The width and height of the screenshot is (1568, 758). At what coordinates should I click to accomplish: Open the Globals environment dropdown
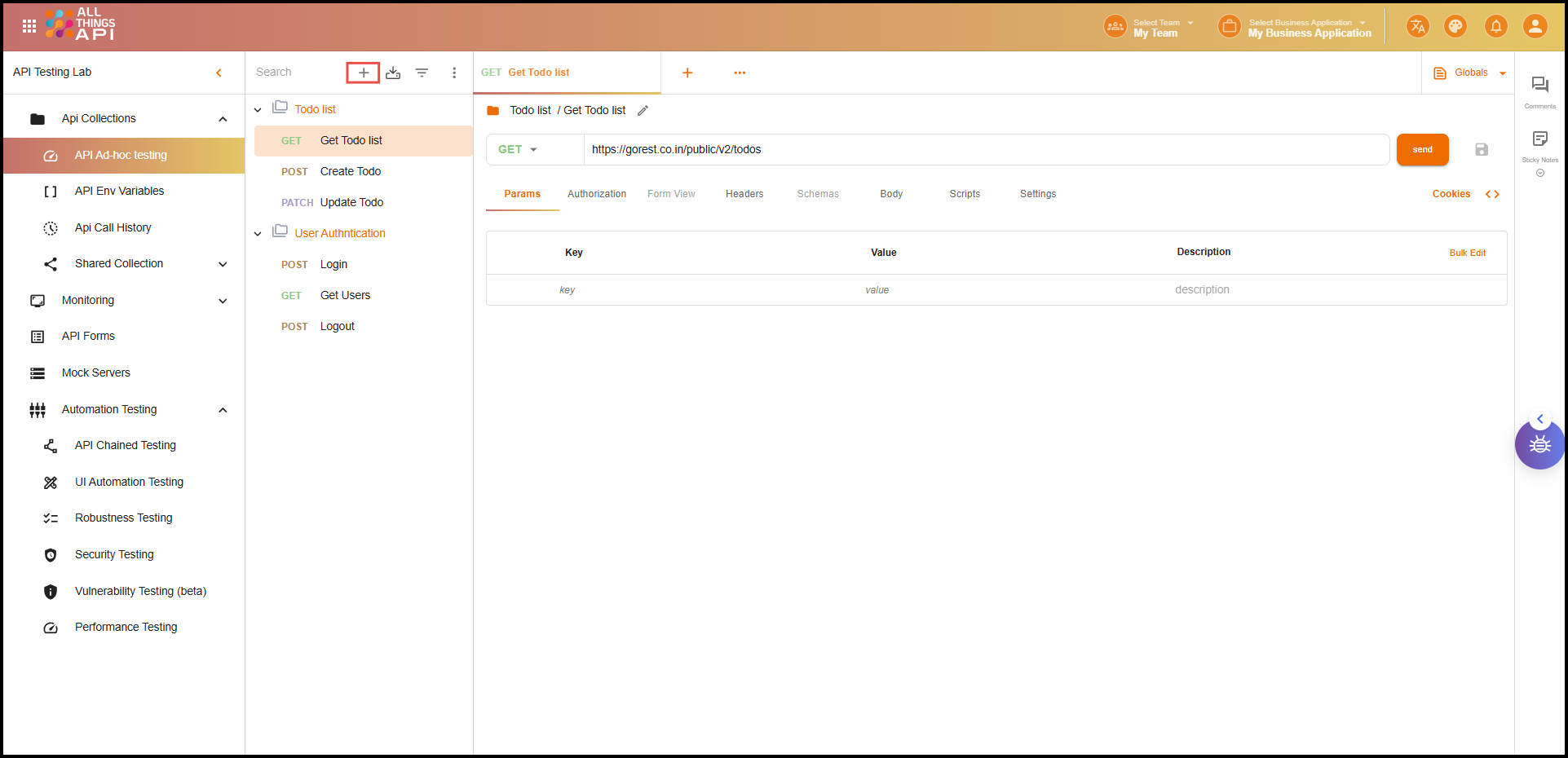(x=1470, y=73)
